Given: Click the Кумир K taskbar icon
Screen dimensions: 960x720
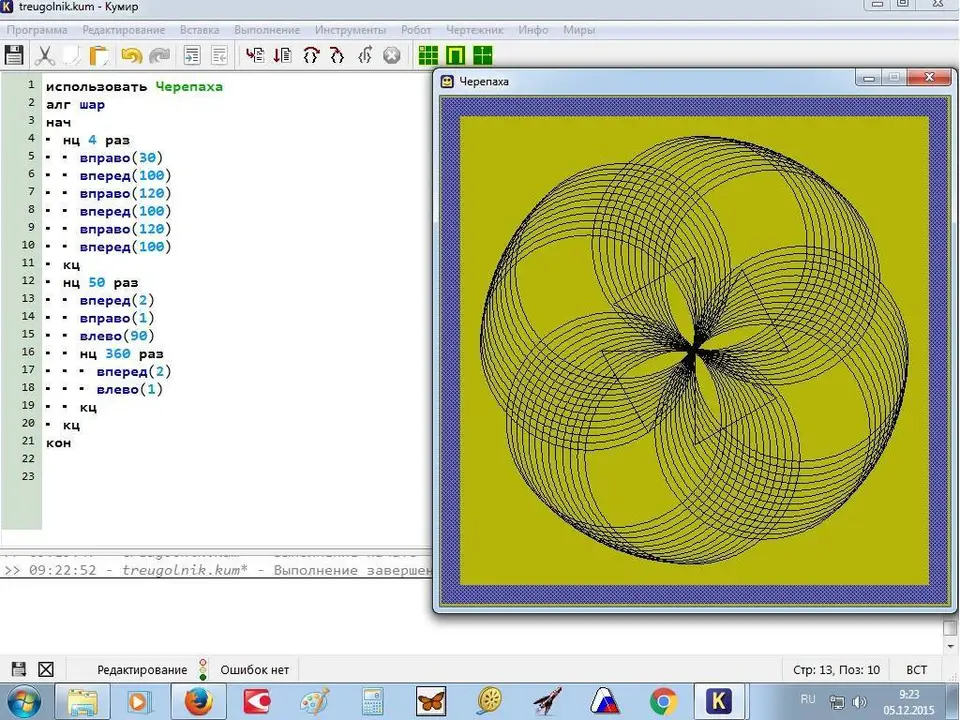Looking at the screenshot, I should point(719,702).
